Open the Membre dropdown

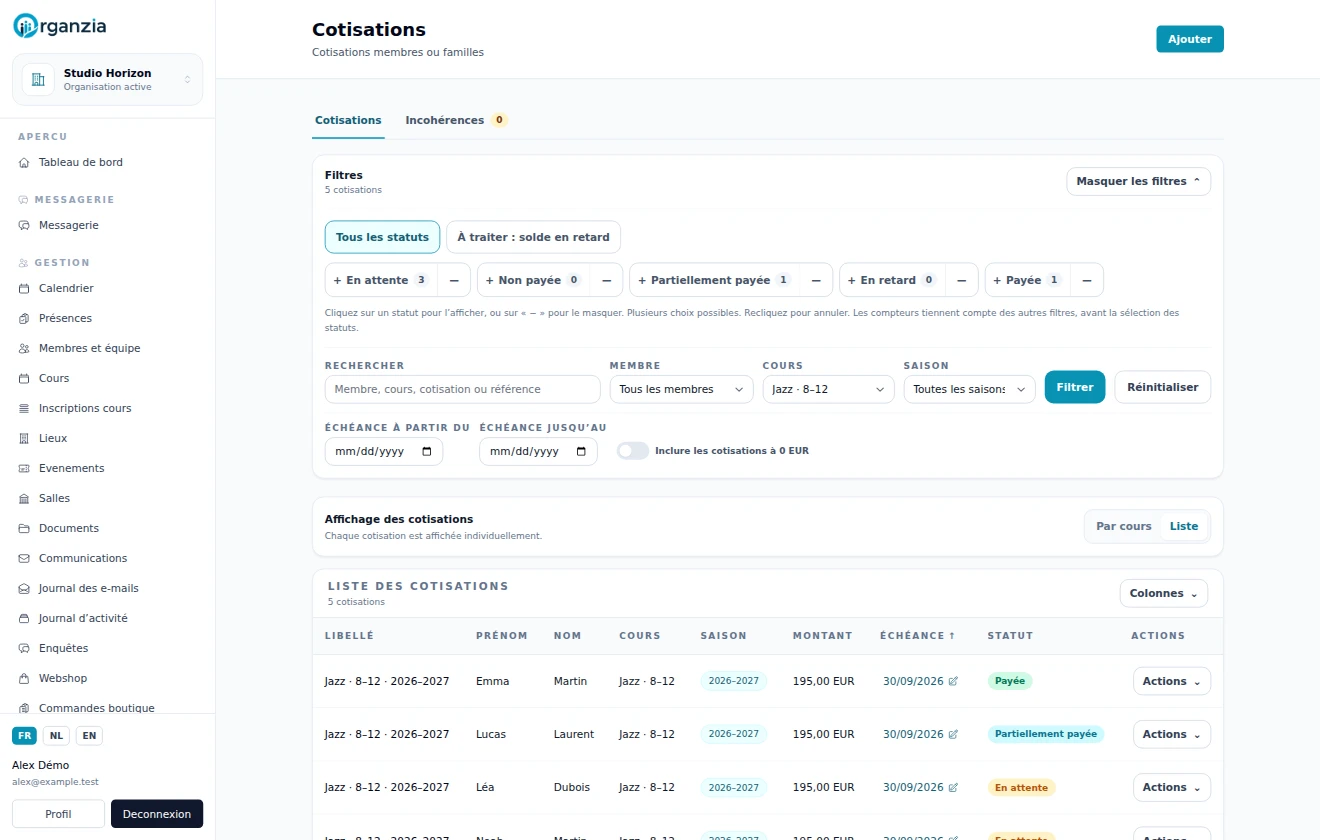(x=682, y=389)
